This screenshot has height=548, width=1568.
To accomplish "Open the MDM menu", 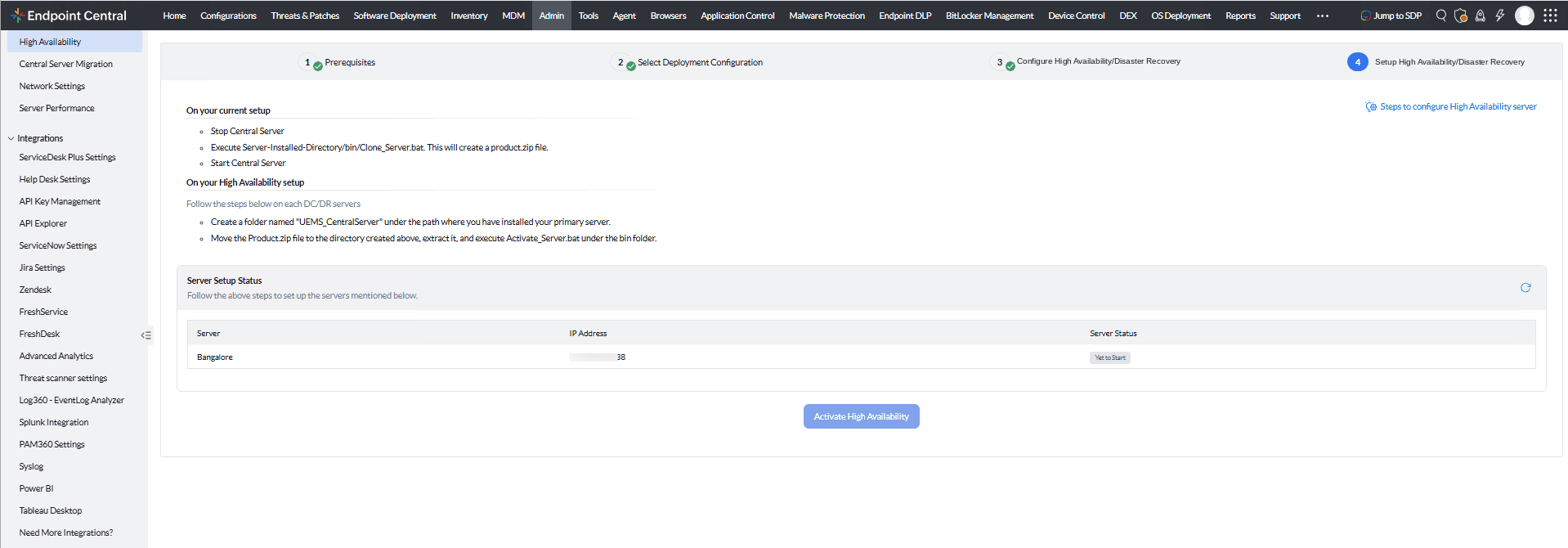I will pos(513,16).
